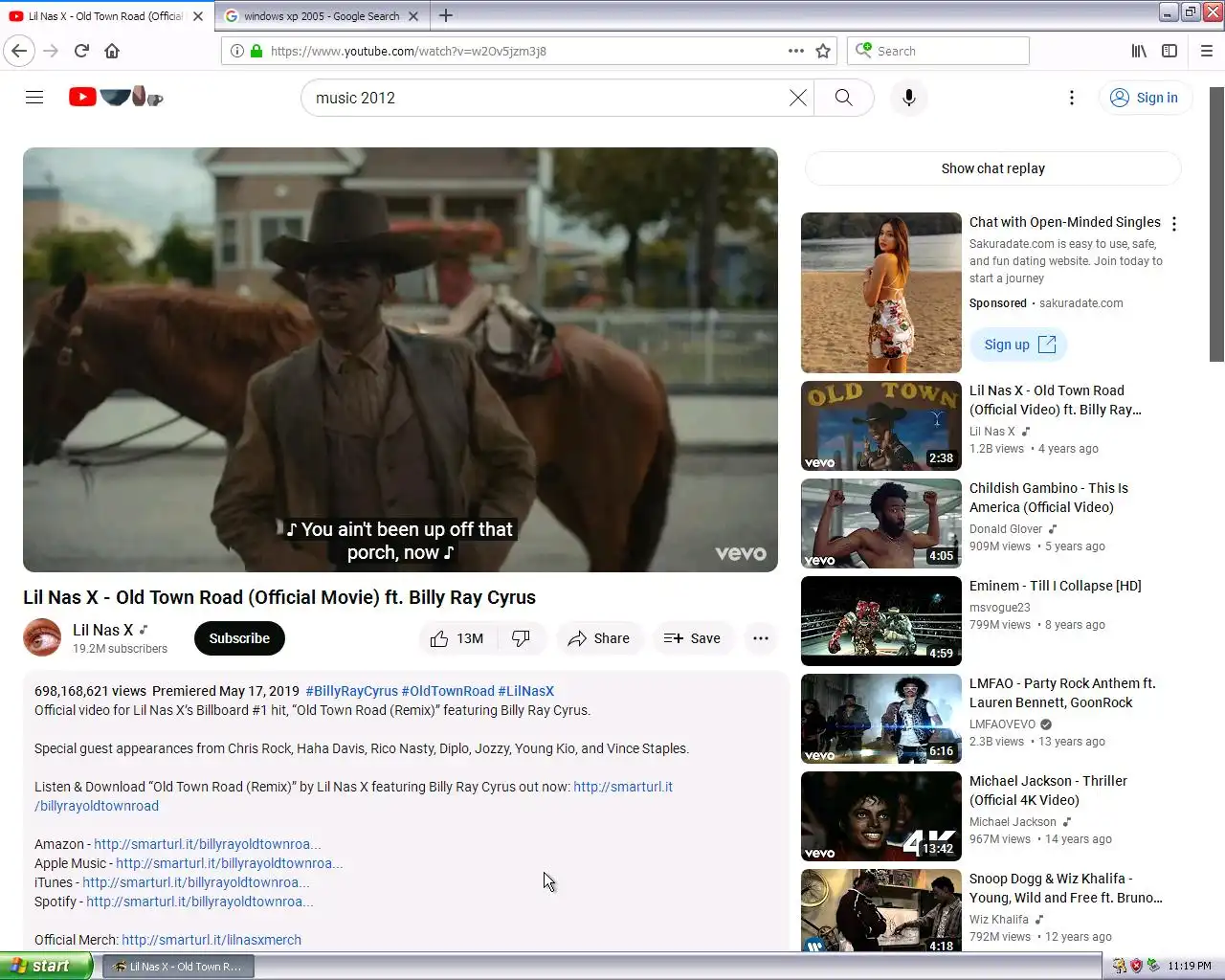Open LMFAO Party Rock Anthem title link
Image resolution: width=1225 pixels, height=980 pixels.
(x=1062, y=693)
